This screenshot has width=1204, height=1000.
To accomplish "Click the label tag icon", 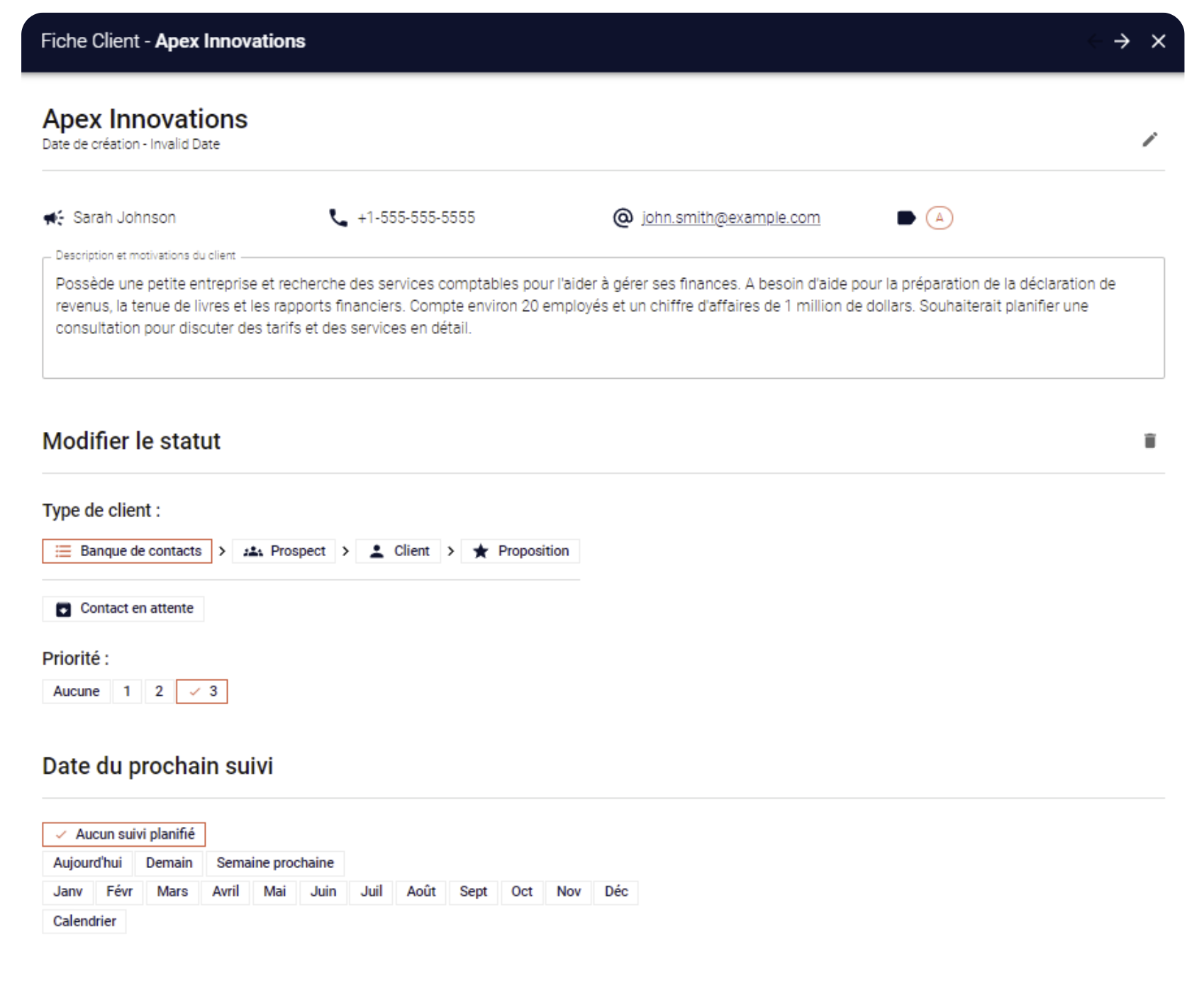I will pos(906,218).
